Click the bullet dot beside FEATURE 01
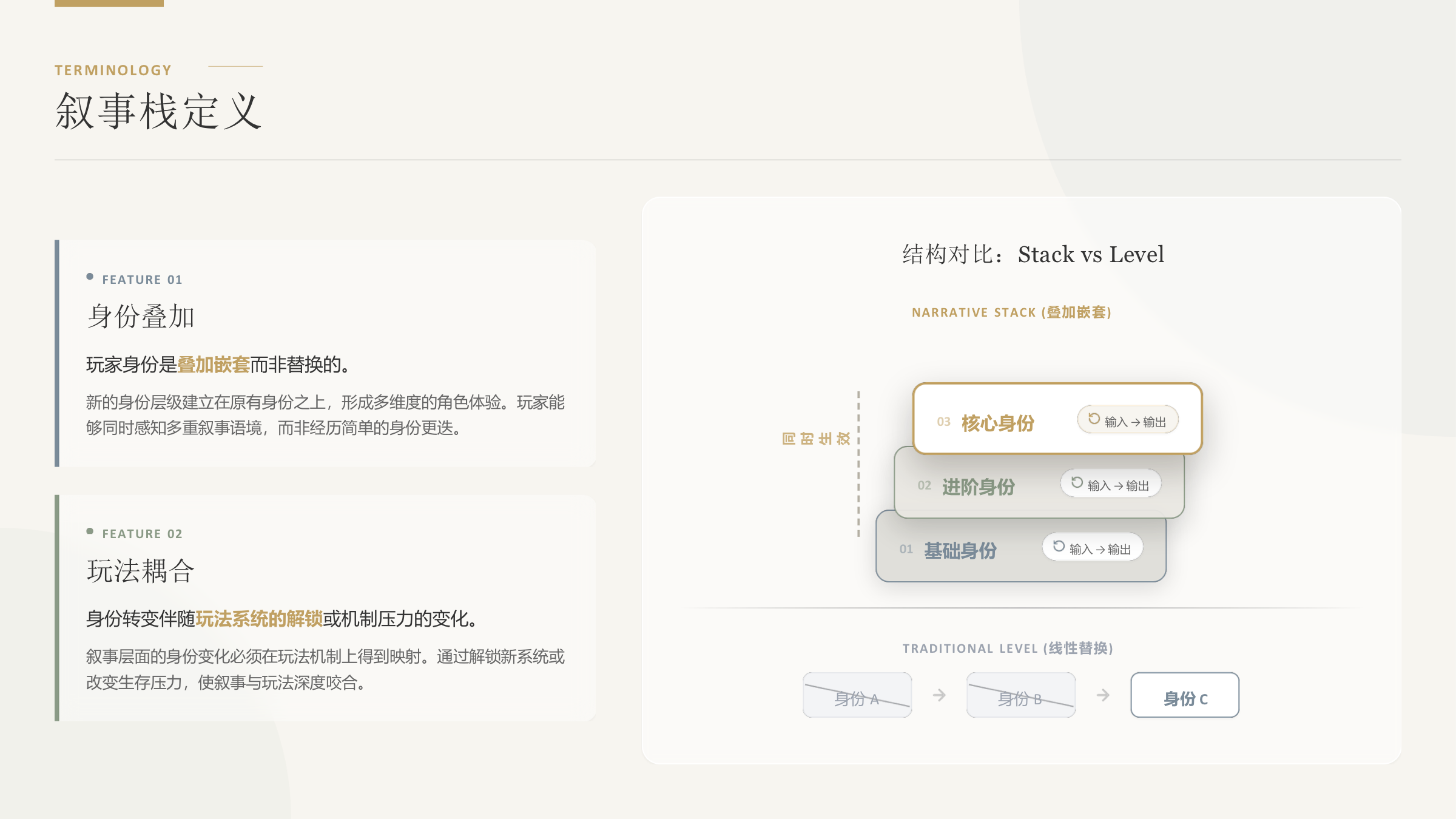Viewport: 1456px width, 819px height. pos(90,277)
